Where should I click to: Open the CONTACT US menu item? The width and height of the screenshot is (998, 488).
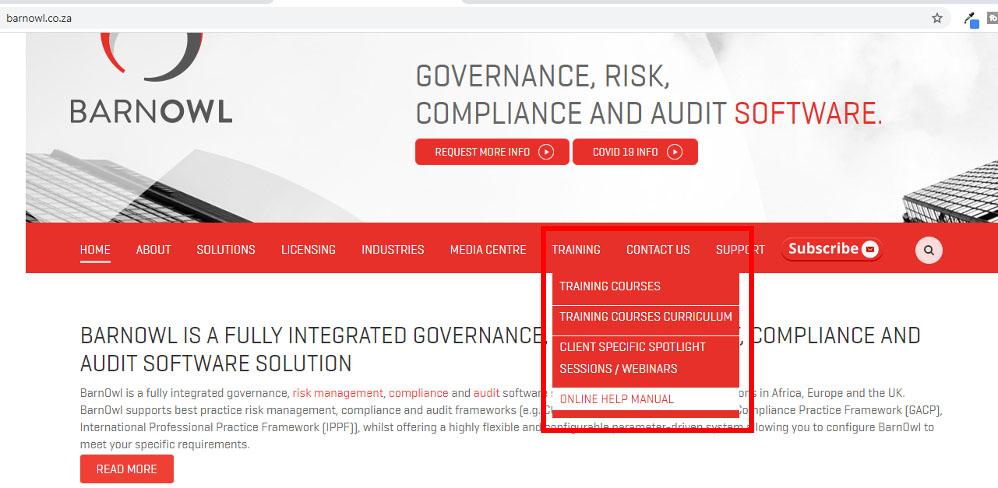658,250
